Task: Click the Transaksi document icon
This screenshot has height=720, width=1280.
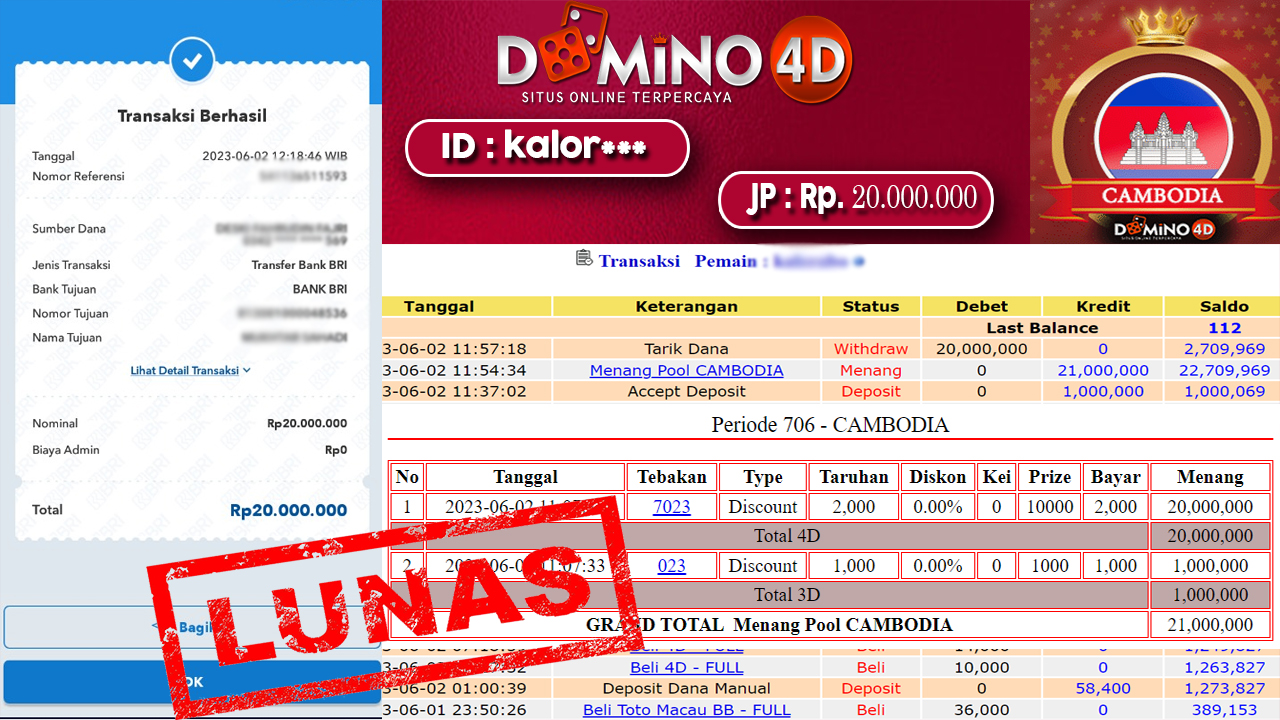Action: (x=584, y=259)
